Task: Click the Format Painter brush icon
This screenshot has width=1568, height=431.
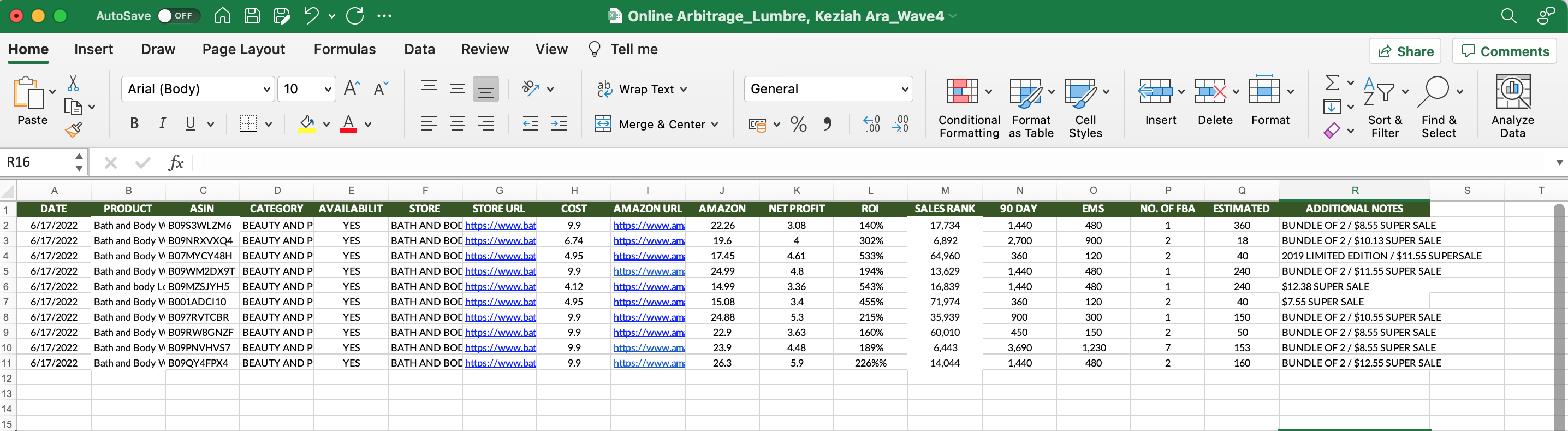Action: pos(73,129)
